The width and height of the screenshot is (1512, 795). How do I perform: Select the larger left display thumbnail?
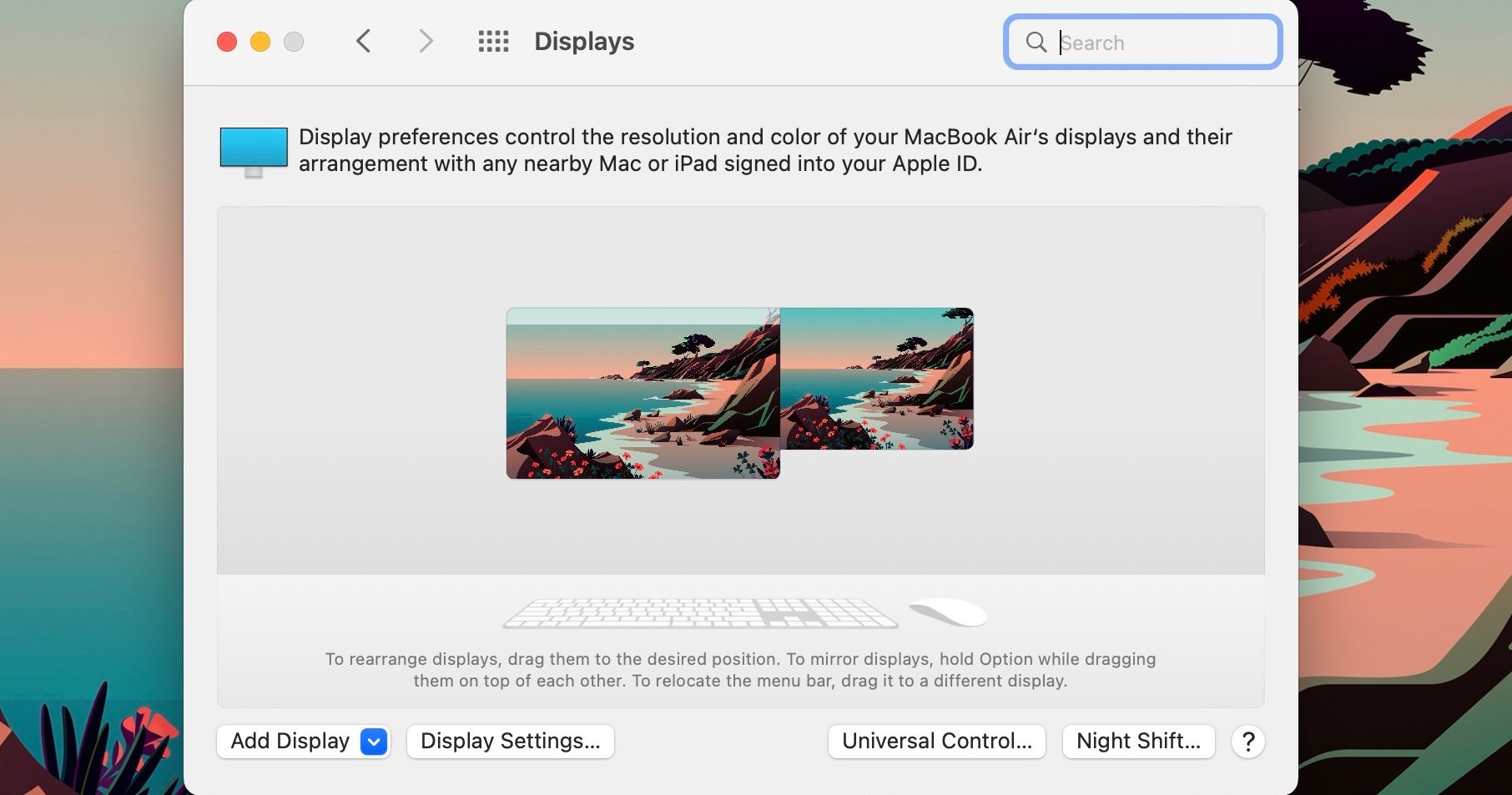click(643, 393)
